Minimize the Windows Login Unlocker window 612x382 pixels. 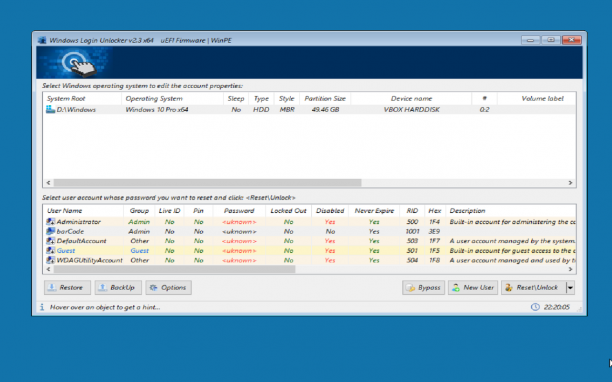[530, 40]
